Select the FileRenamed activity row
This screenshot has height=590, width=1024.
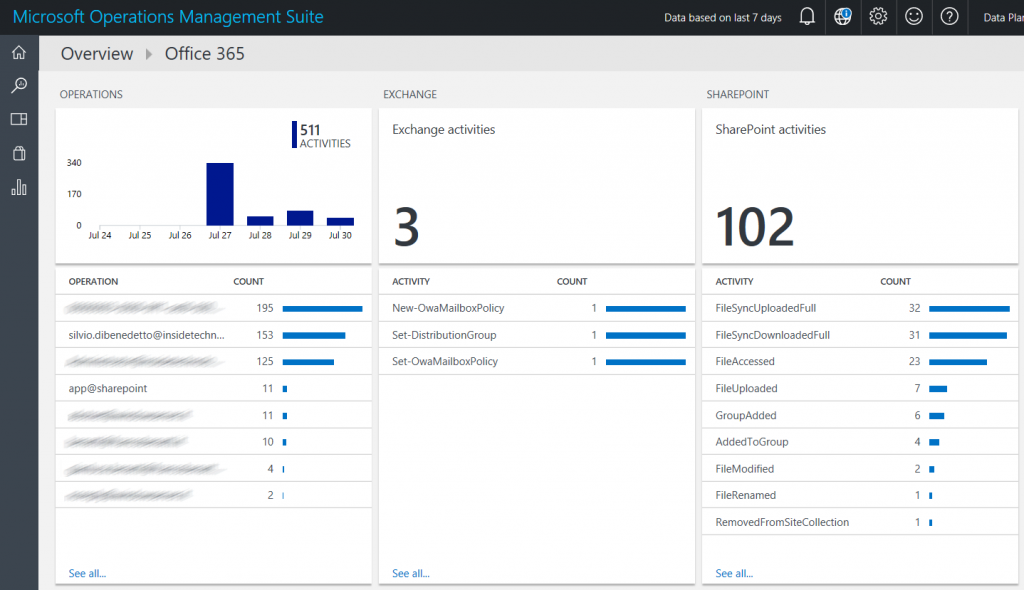(860, 495)
